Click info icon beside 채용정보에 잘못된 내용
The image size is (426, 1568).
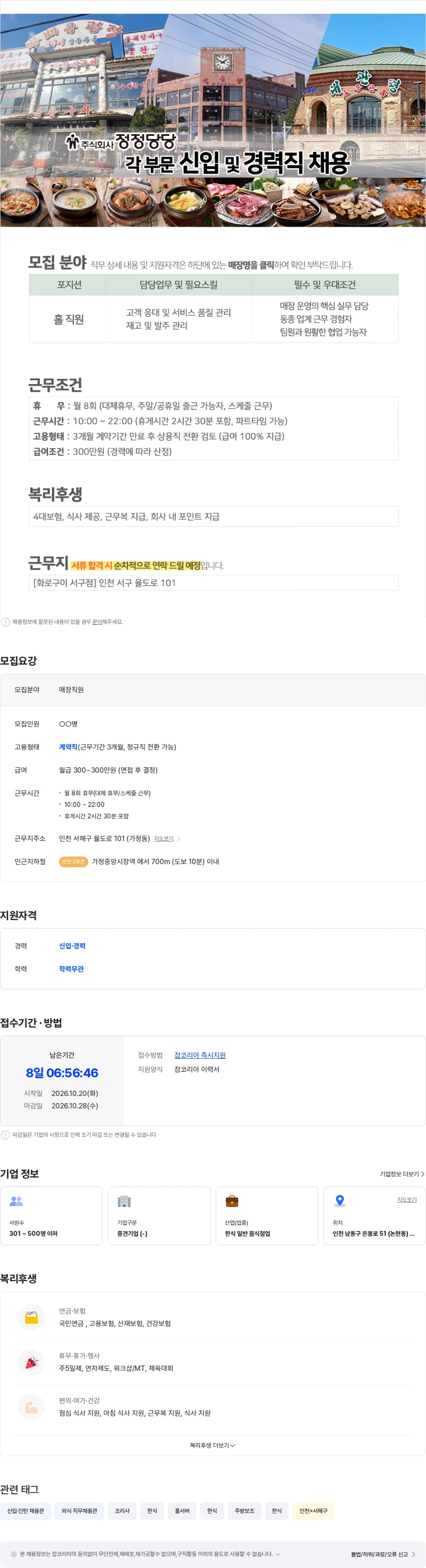point(5,622)
